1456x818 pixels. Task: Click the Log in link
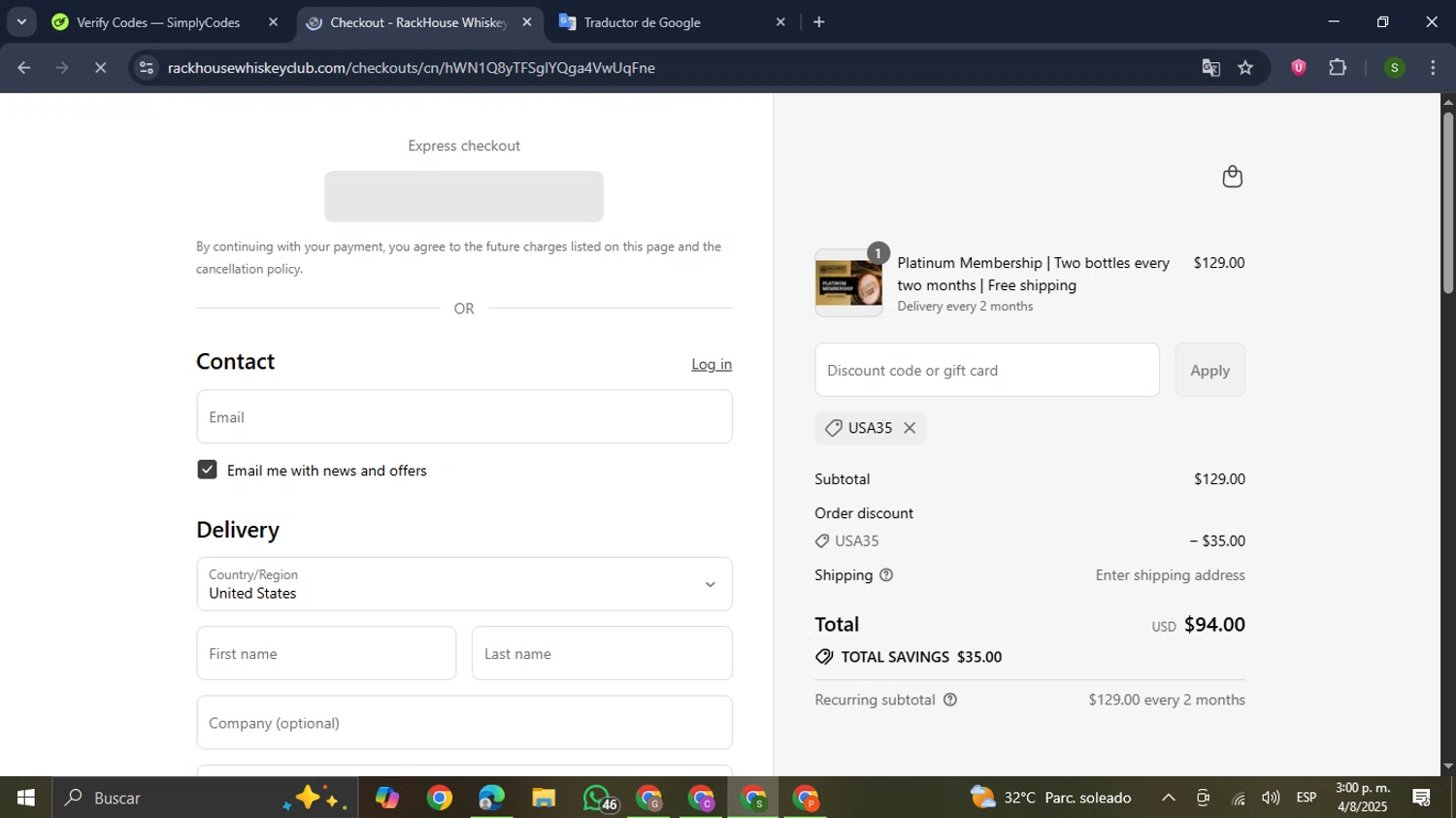[711, 364]
